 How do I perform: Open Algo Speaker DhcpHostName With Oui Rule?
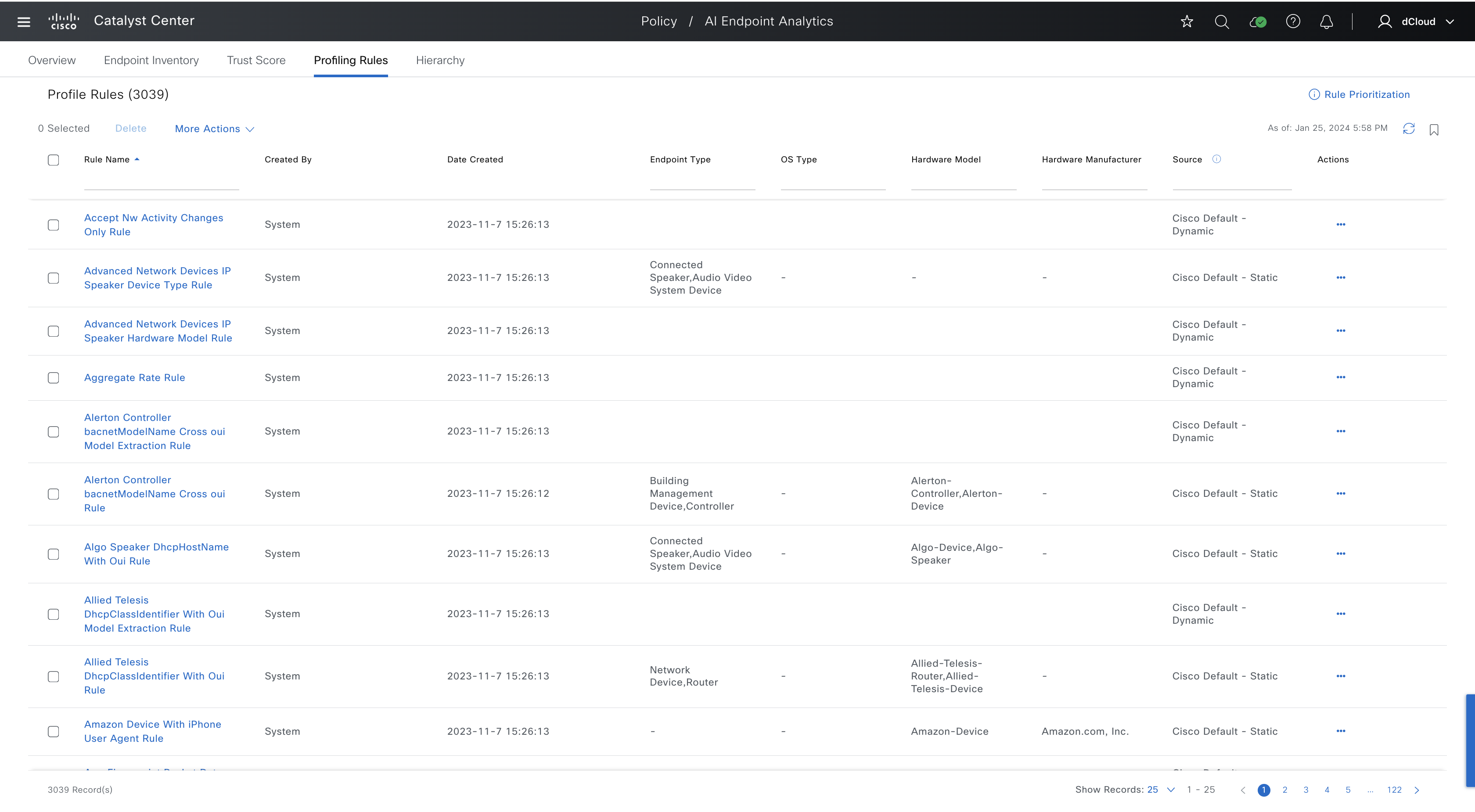(156, 554)
